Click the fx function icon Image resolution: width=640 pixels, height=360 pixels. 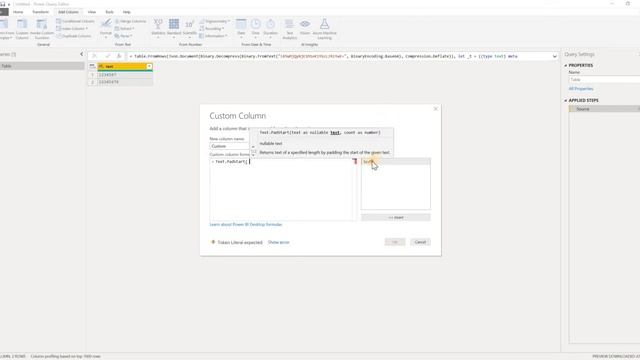pos(119,56)
